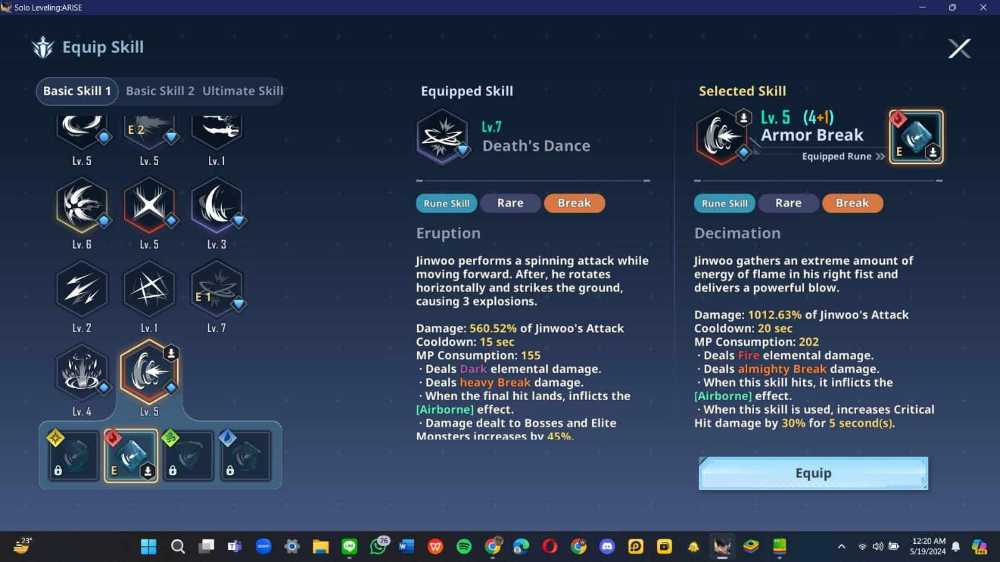This screenshot has height=562, width=1000.
Task: Select the skill icon marked E 2
Action: [149, 131]
